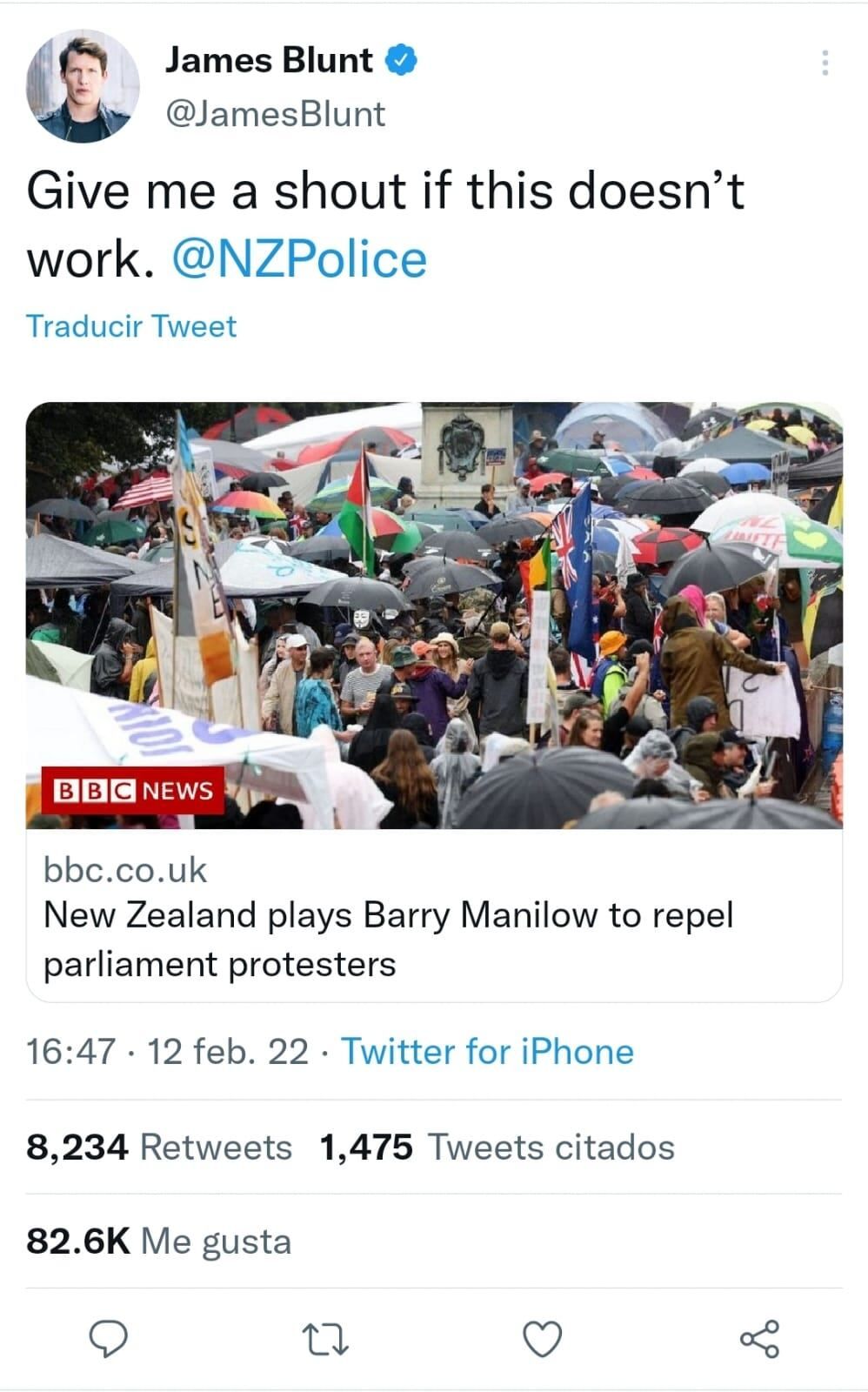The width and height of the screenshot is (868, 1392).
Task: View the 1,475 Tweets citados
Action: pos(497,1147)
